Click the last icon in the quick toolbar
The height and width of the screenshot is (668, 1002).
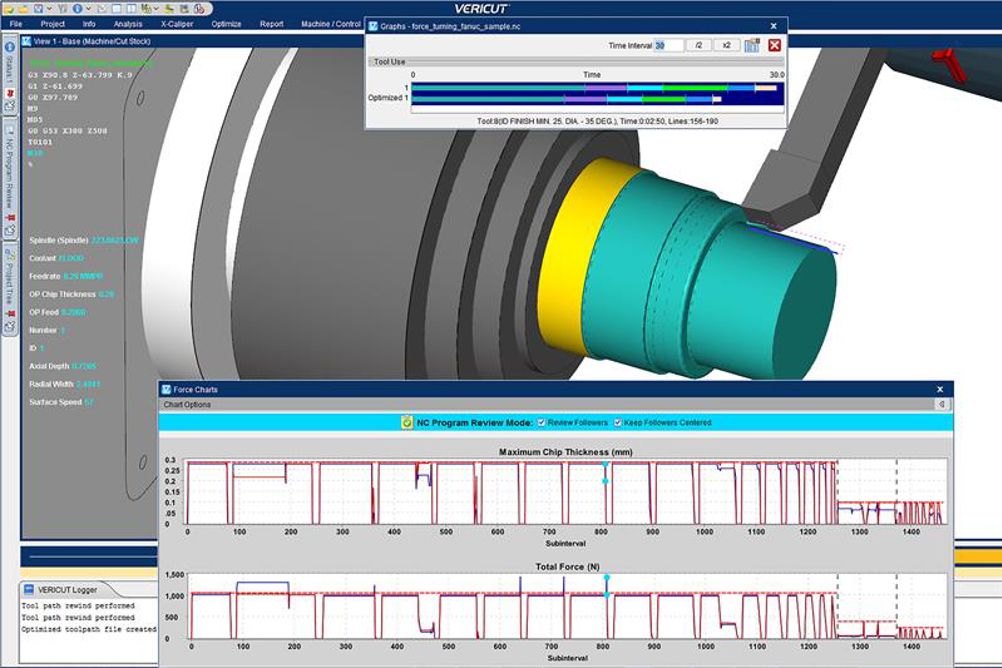click(199, 9)
